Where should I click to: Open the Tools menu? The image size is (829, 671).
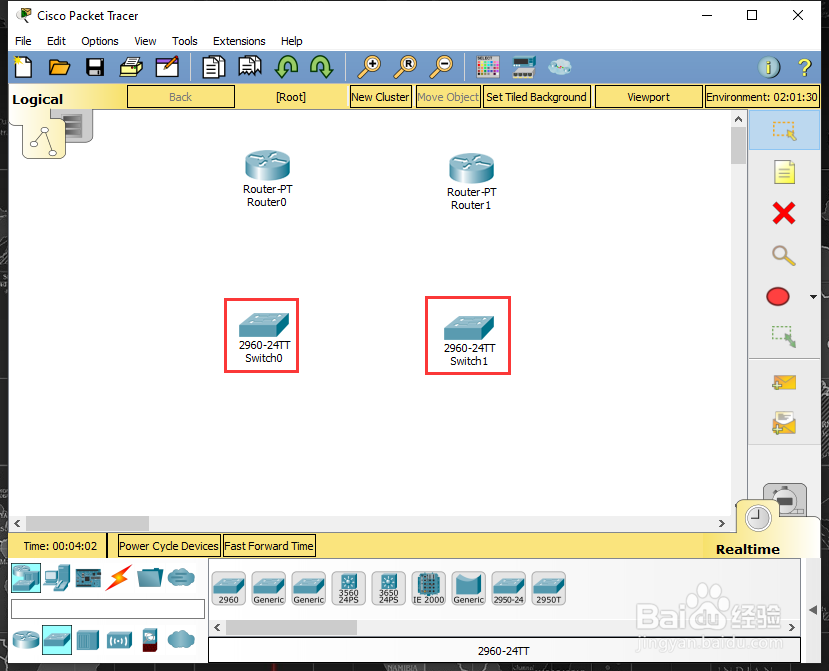[x=185, y=41]
